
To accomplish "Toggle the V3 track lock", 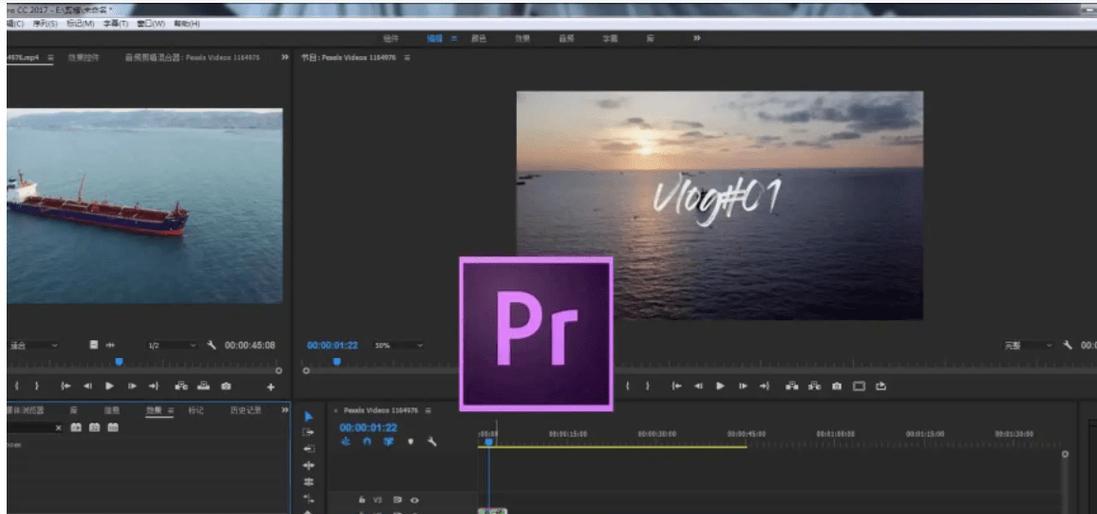I will click(362, 500).
